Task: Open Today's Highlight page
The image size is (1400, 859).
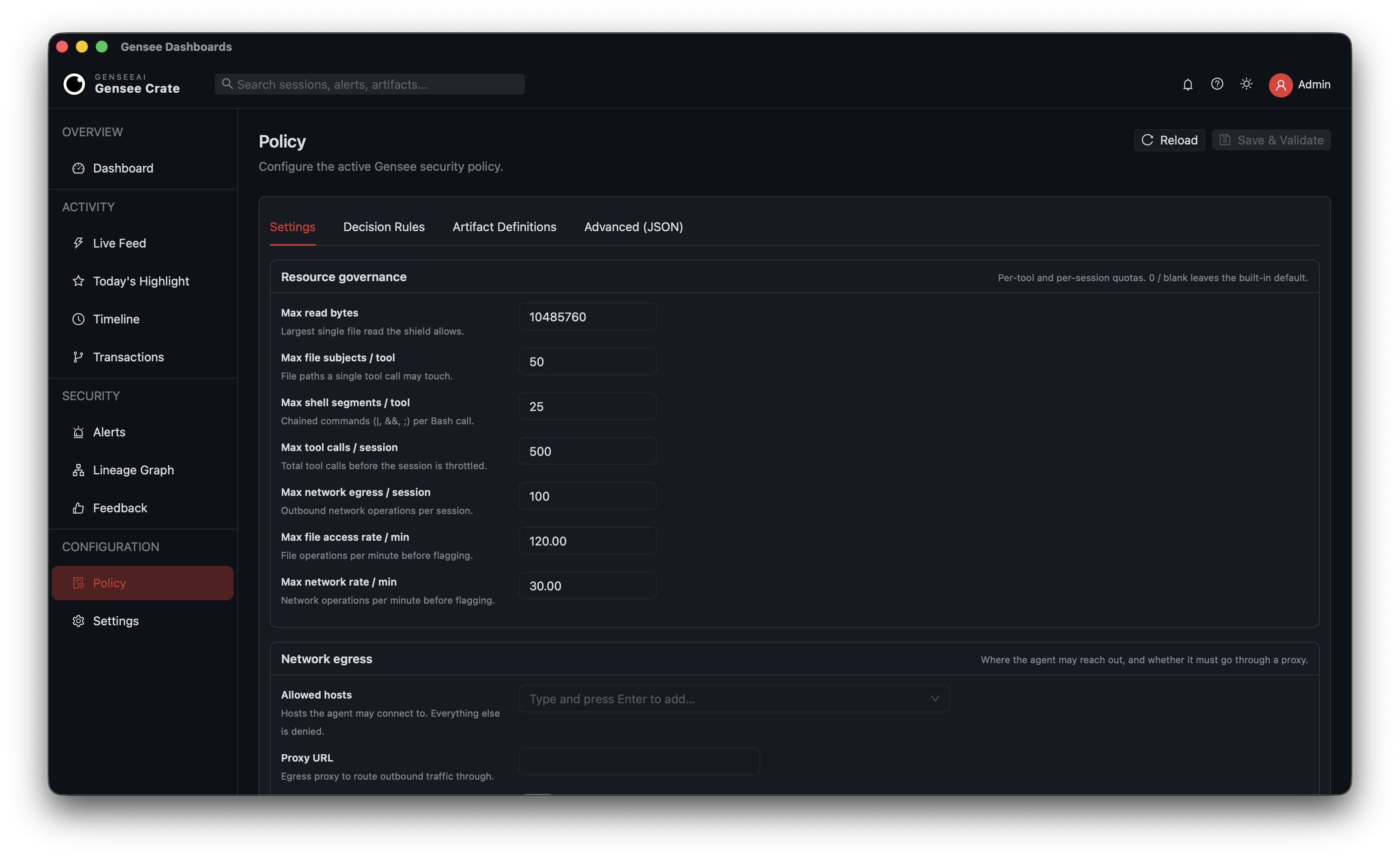Action: [143, 281]
